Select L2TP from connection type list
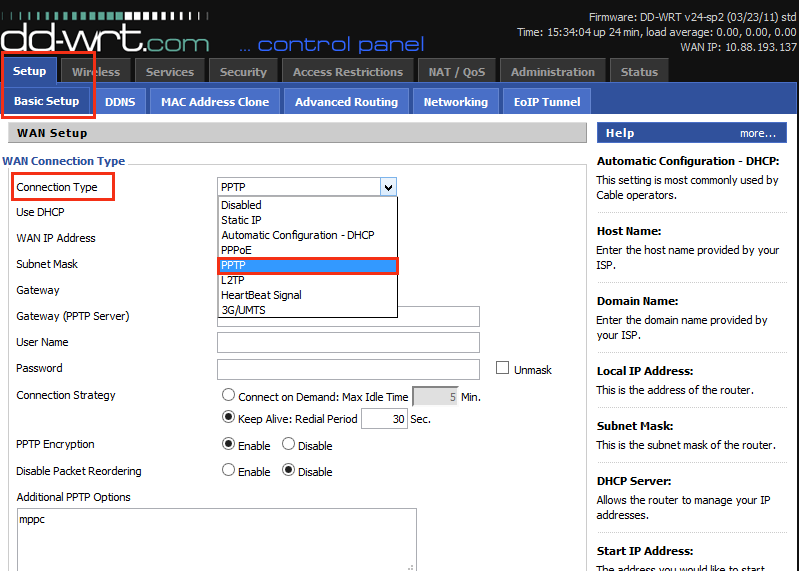The height and width of the screenshot is (571, 799). [x=232, y=280]
